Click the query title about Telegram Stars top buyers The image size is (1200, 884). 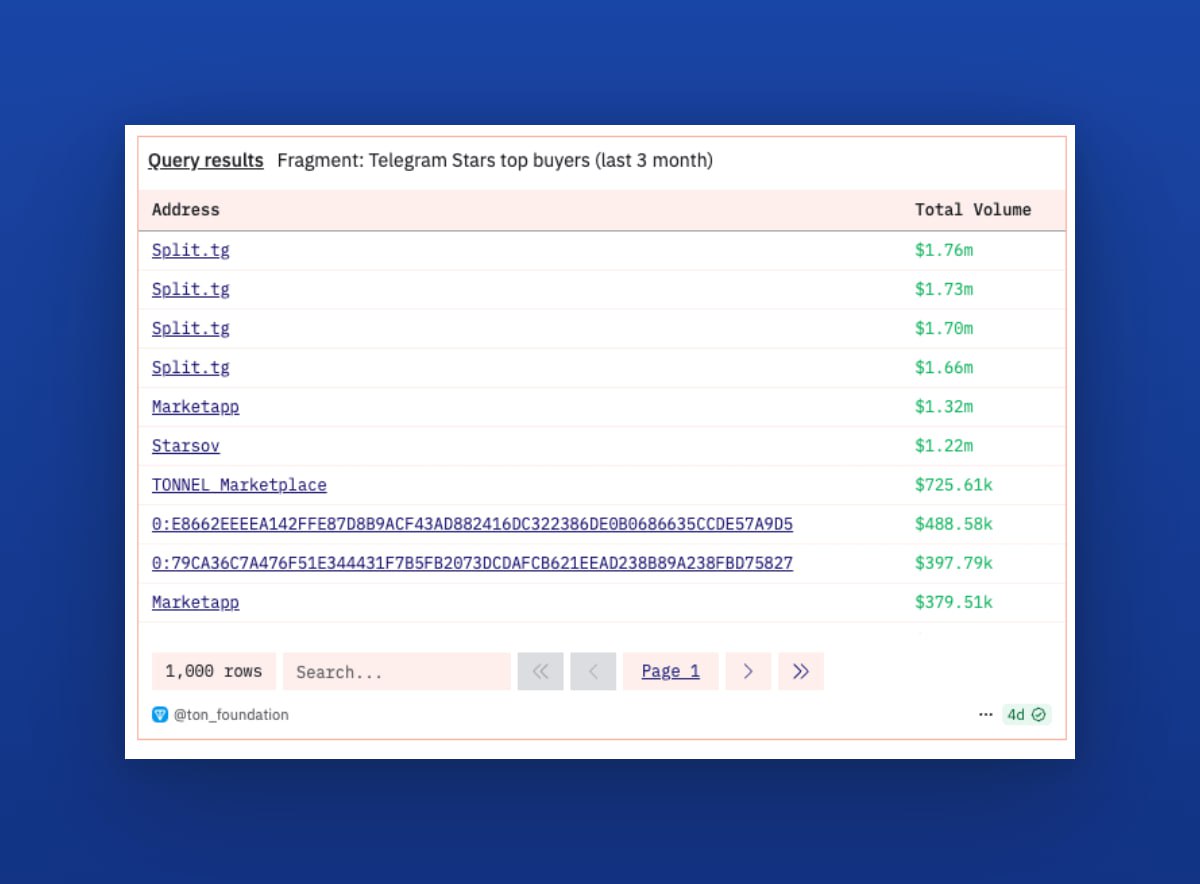(x=495, y=160)
